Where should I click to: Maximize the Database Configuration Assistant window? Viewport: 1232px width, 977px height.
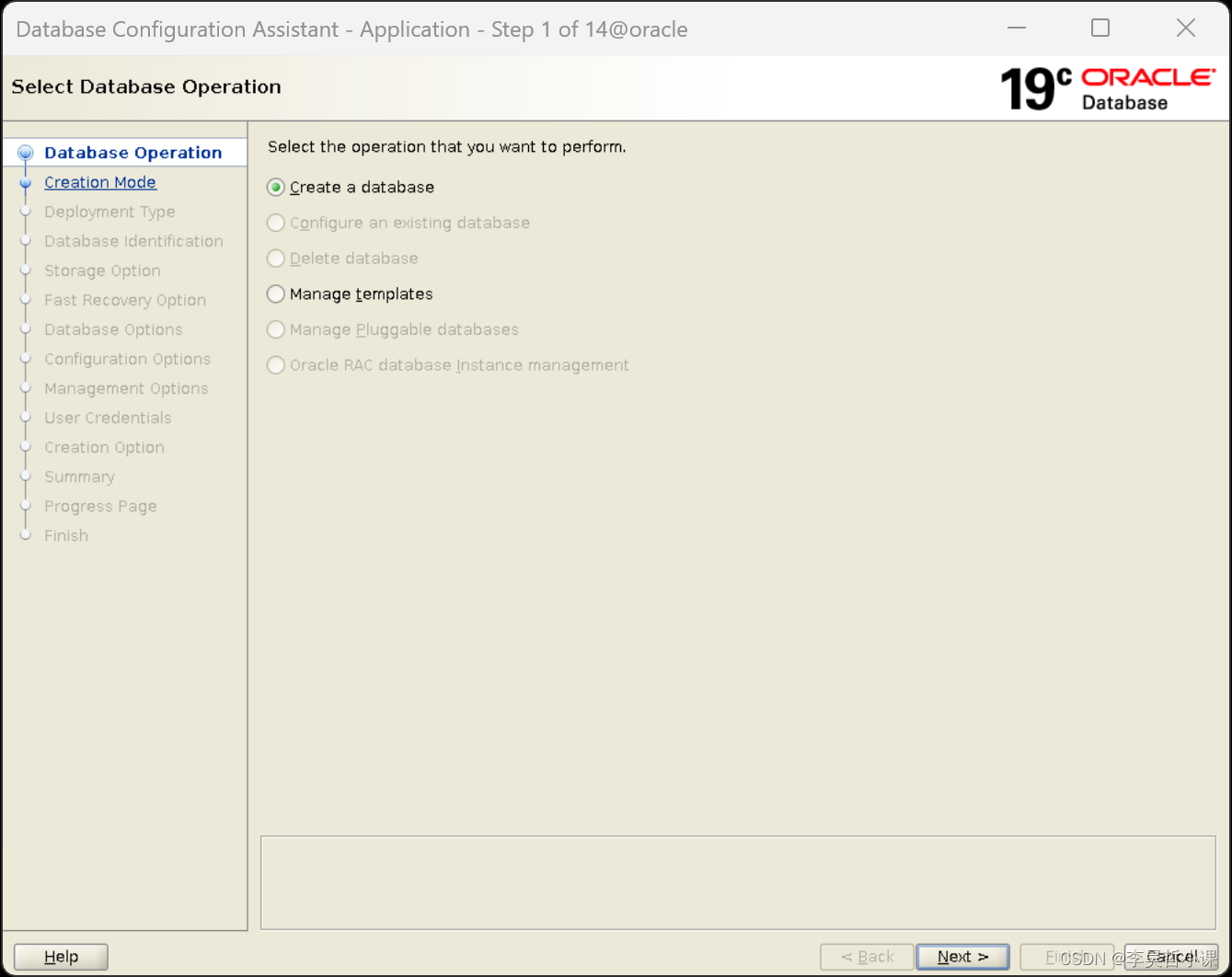tap(1100, 29)
